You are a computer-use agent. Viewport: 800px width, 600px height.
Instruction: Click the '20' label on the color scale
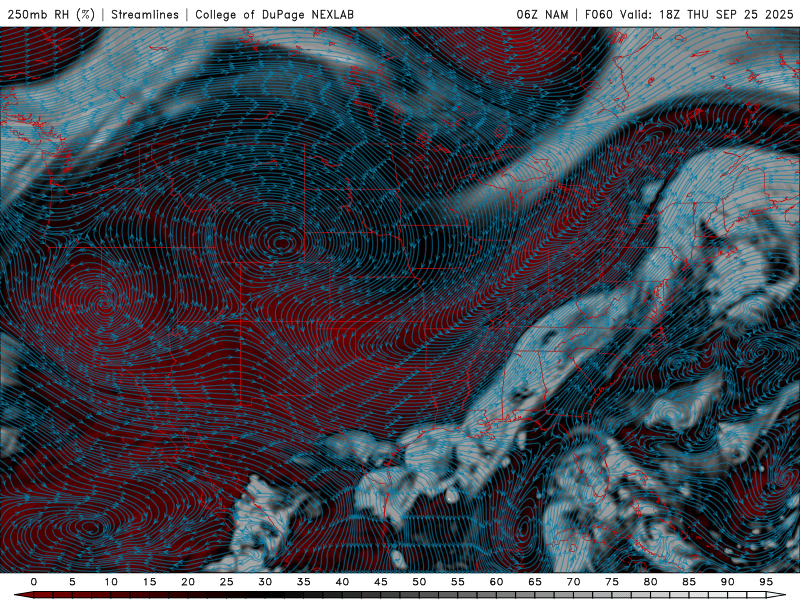[x=188, y=582]
